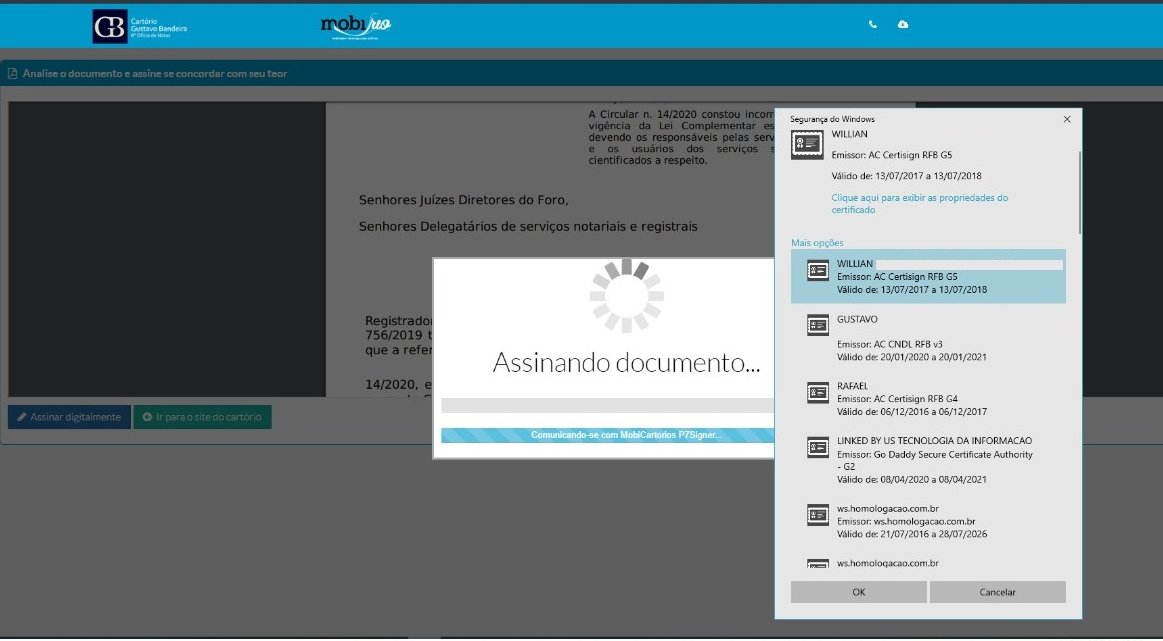Image resolution: width=1163 pixels, height=641 pixels.
Task: Click OK in the certificate dialog
Action: pos(858,592)
